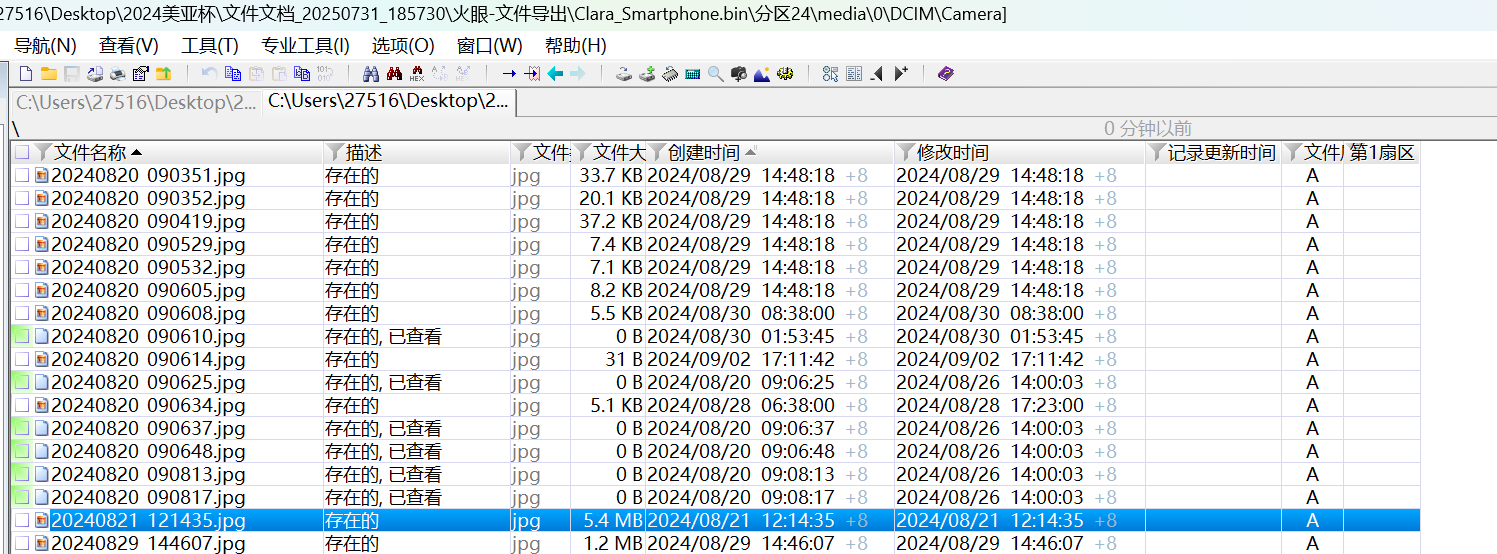Click the two-column list layout icon
The width and height of the screenshot is (1497, 554).
coord(853,74)
